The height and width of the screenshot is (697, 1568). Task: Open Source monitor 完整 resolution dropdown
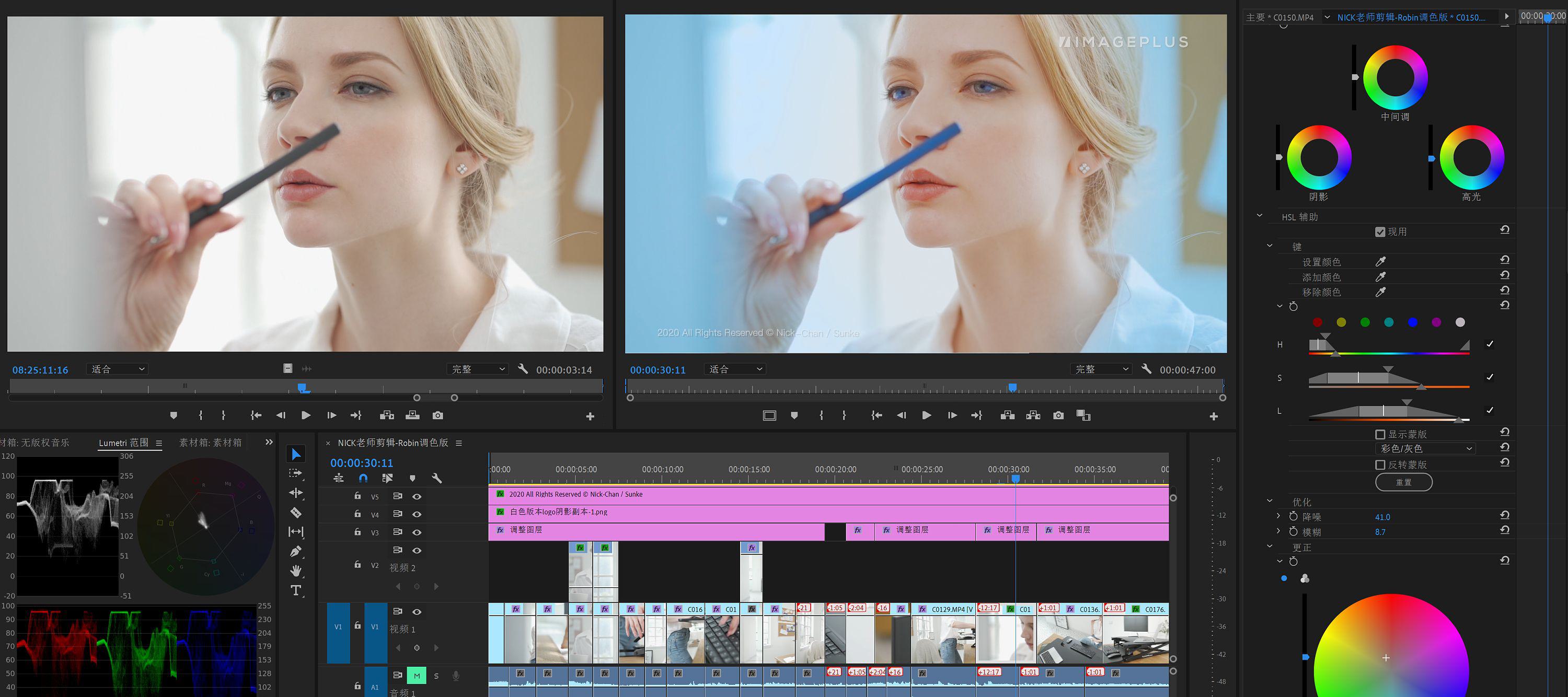[x=478, y=369]
